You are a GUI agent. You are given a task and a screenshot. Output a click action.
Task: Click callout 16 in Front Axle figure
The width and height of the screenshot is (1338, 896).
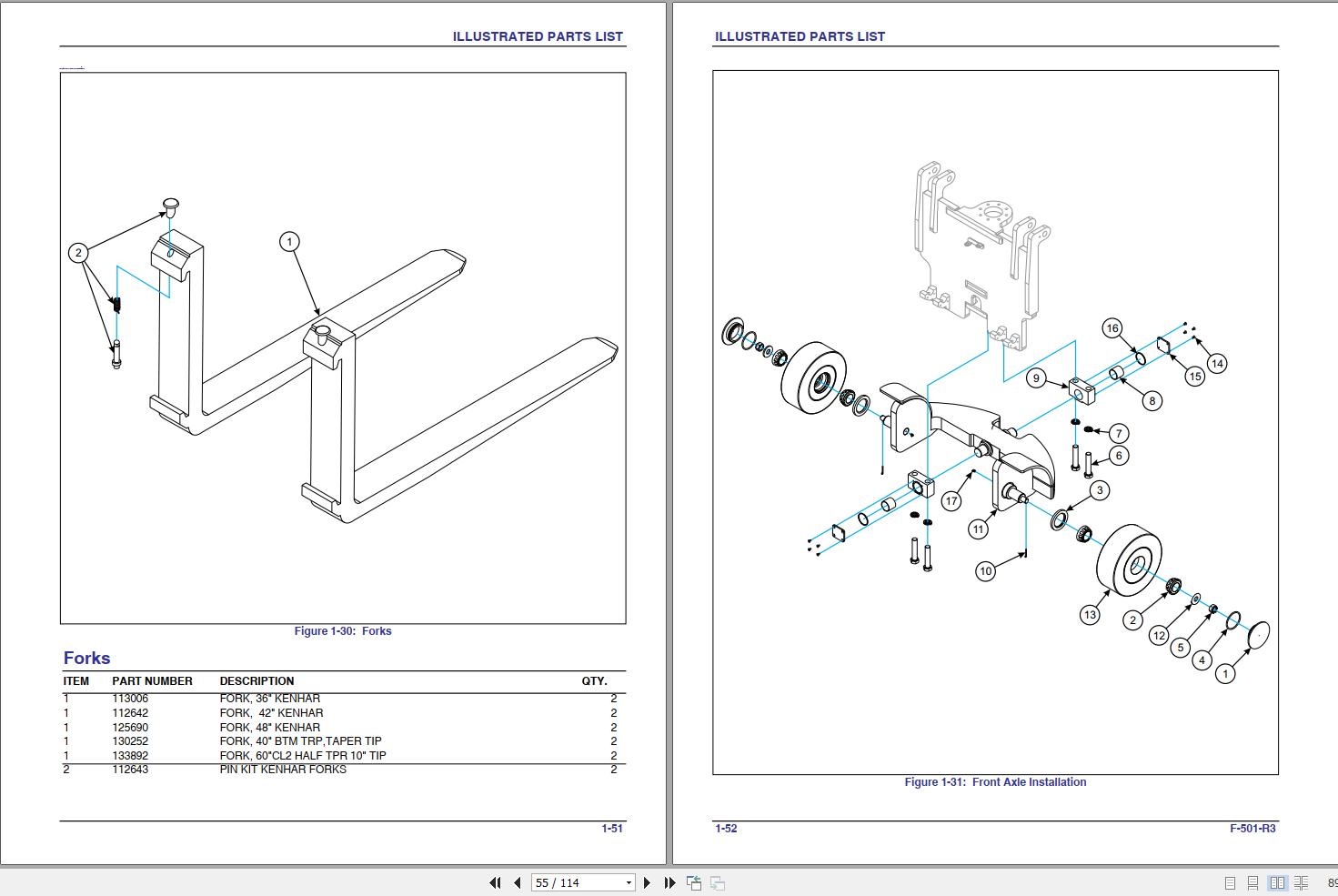pos(1112,328)
